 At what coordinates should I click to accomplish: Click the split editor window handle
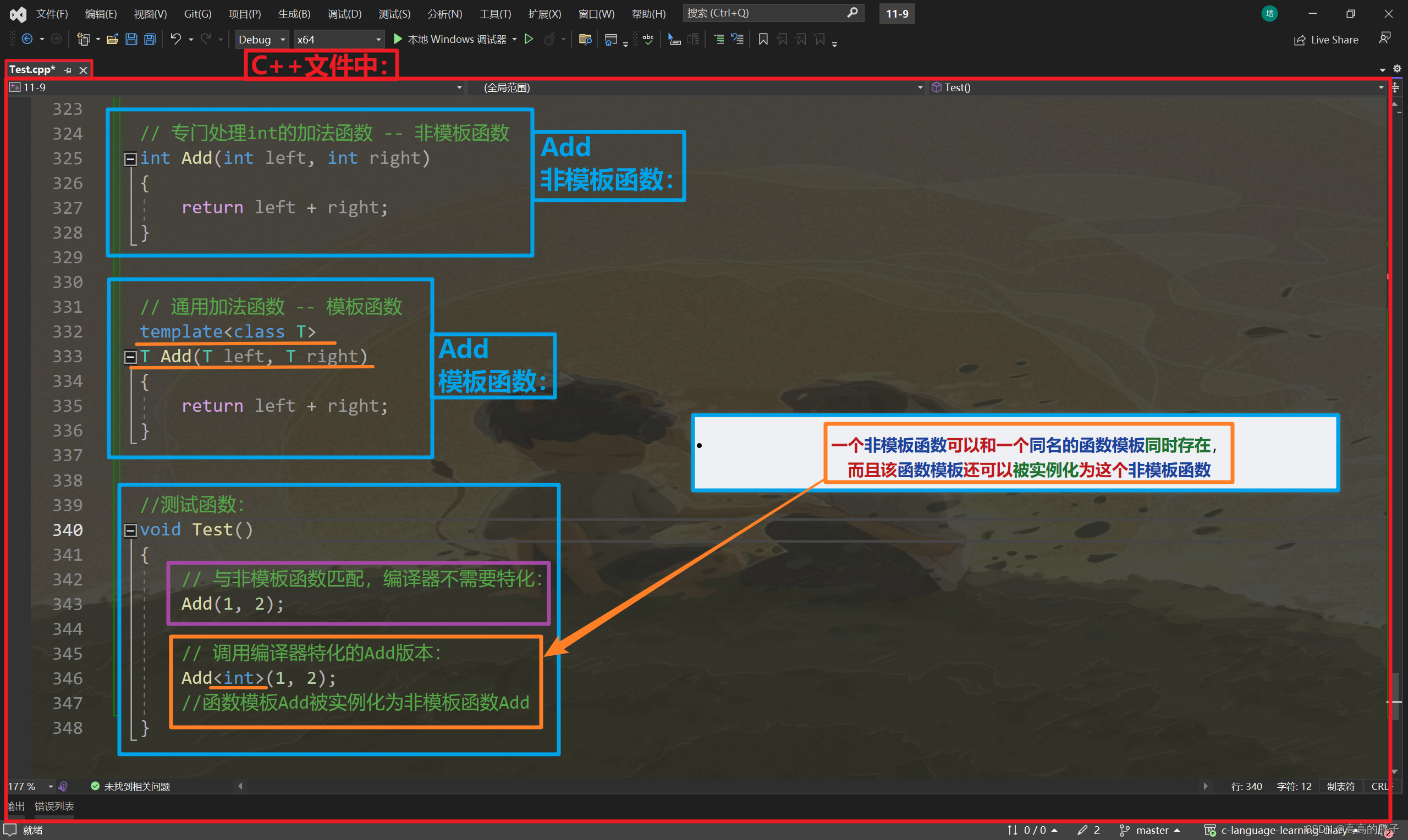tap(1395, 87)
